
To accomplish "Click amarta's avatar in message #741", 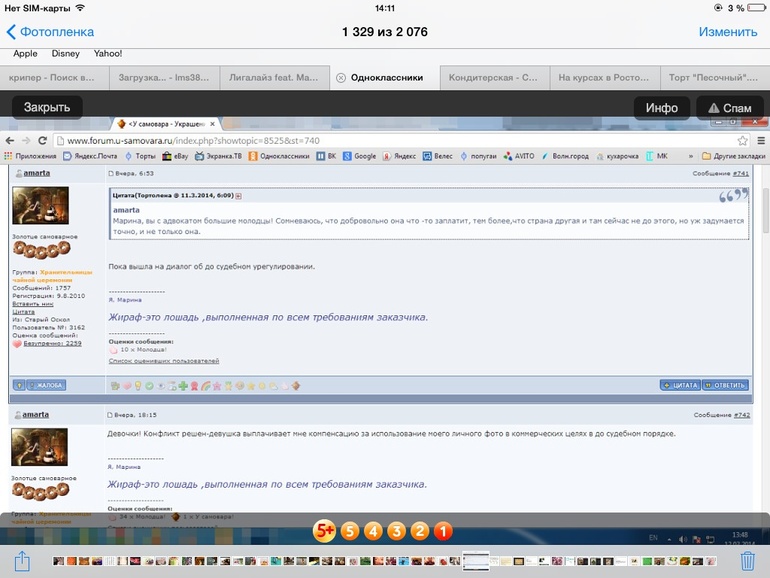I will pyautogui.click(x=40, y=205).
